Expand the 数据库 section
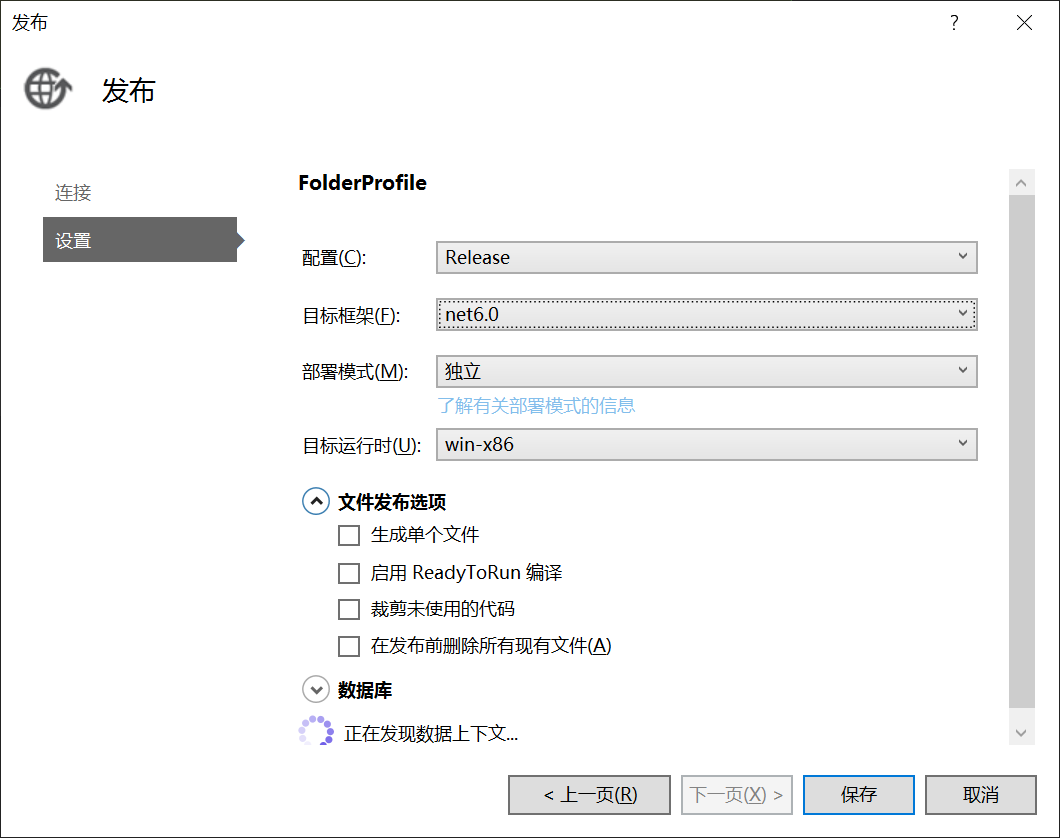 point(316,689)
